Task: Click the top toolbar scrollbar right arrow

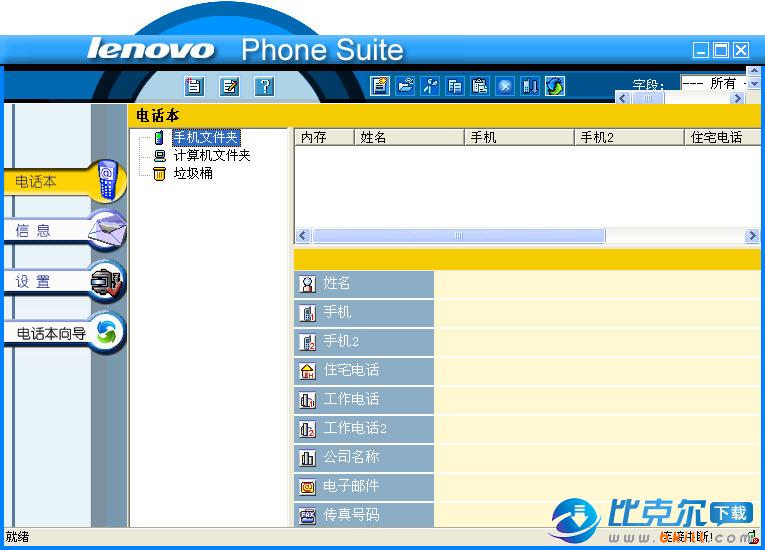Action: (x=738, y=98)
